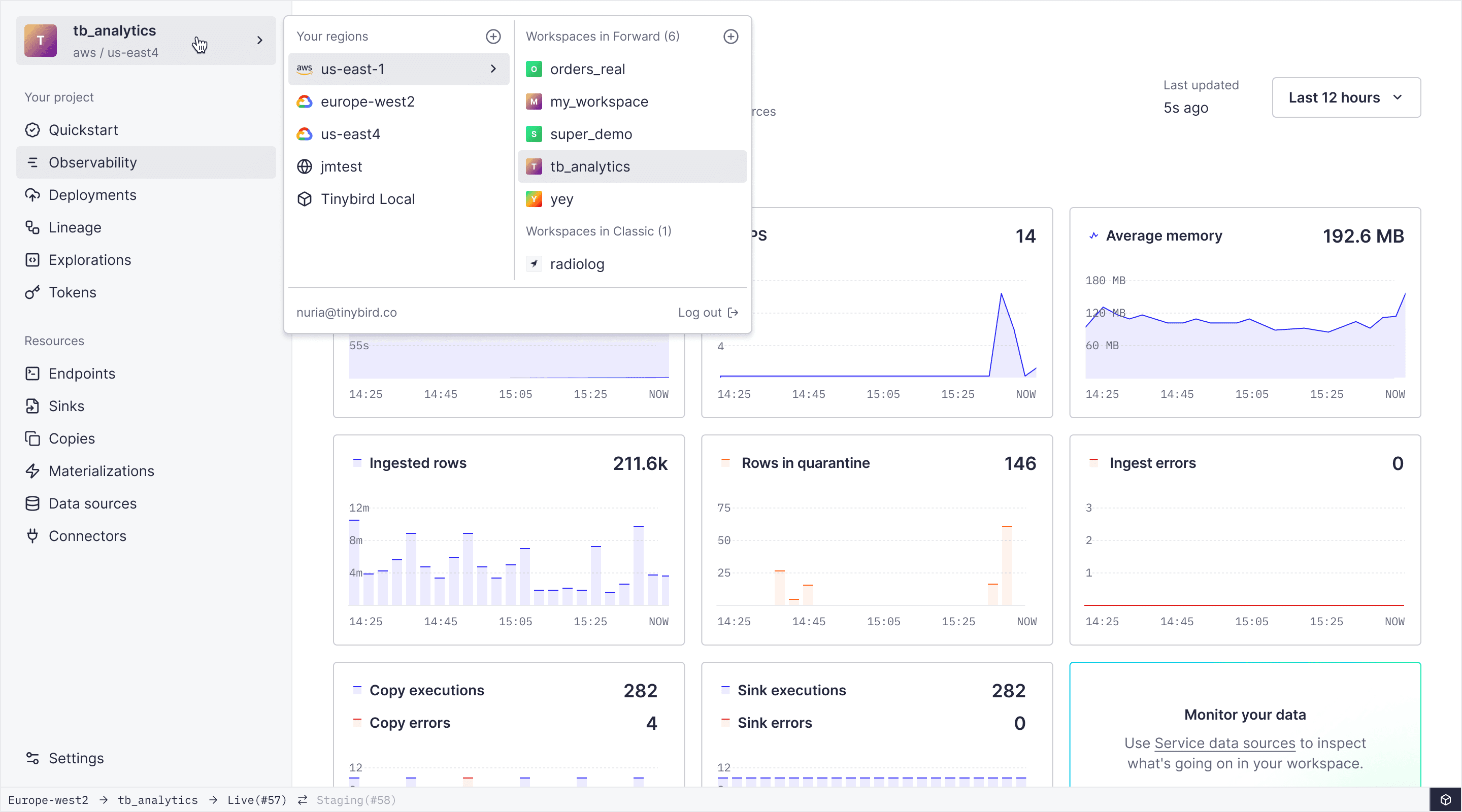1462x812 pixels.
Task: Click the Ingested rows legend color swatch
Action: click(x=357, y=462)
